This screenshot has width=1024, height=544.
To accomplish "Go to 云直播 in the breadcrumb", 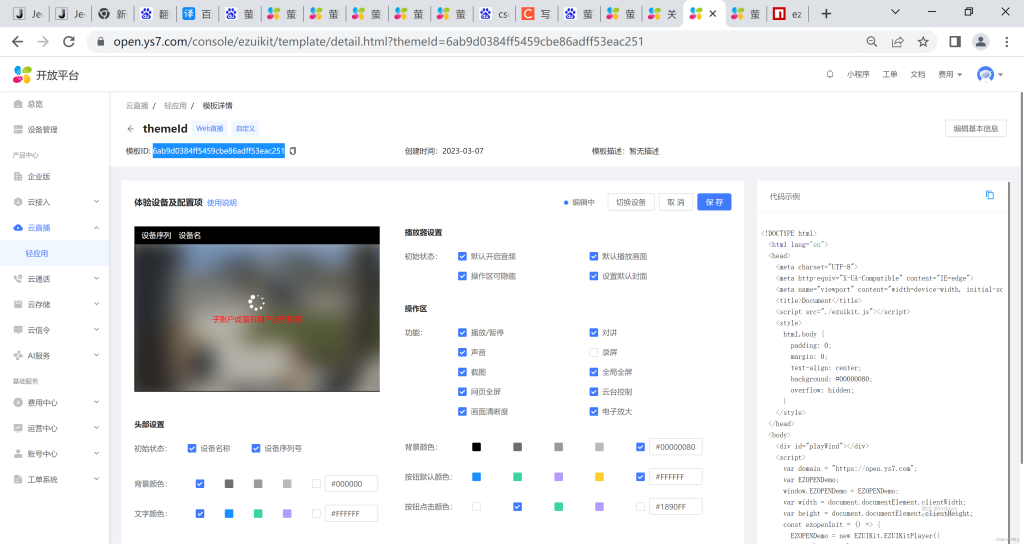I will [137, 106].
